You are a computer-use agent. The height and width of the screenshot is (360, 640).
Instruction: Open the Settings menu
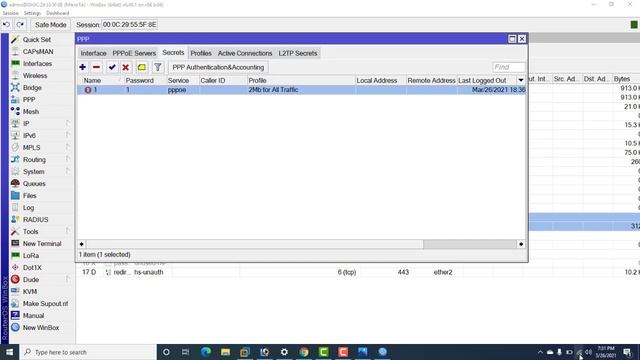coord(32,13)
